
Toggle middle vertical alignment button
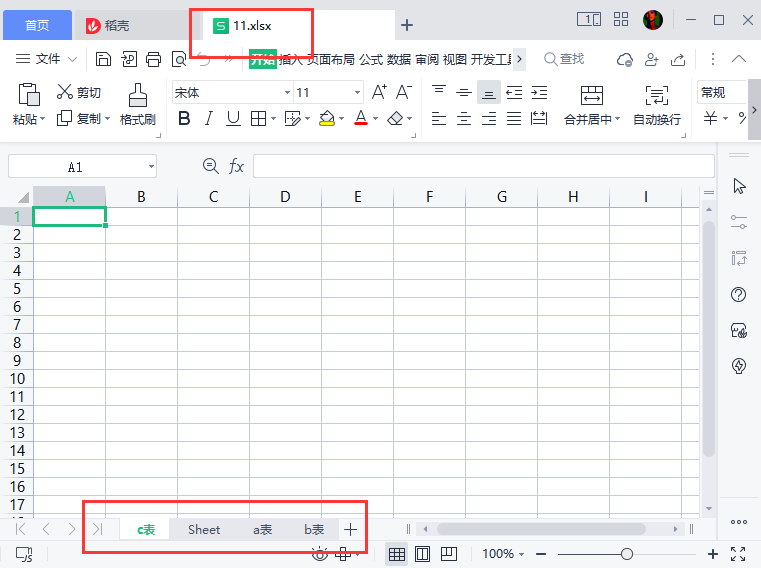point(463,92)
